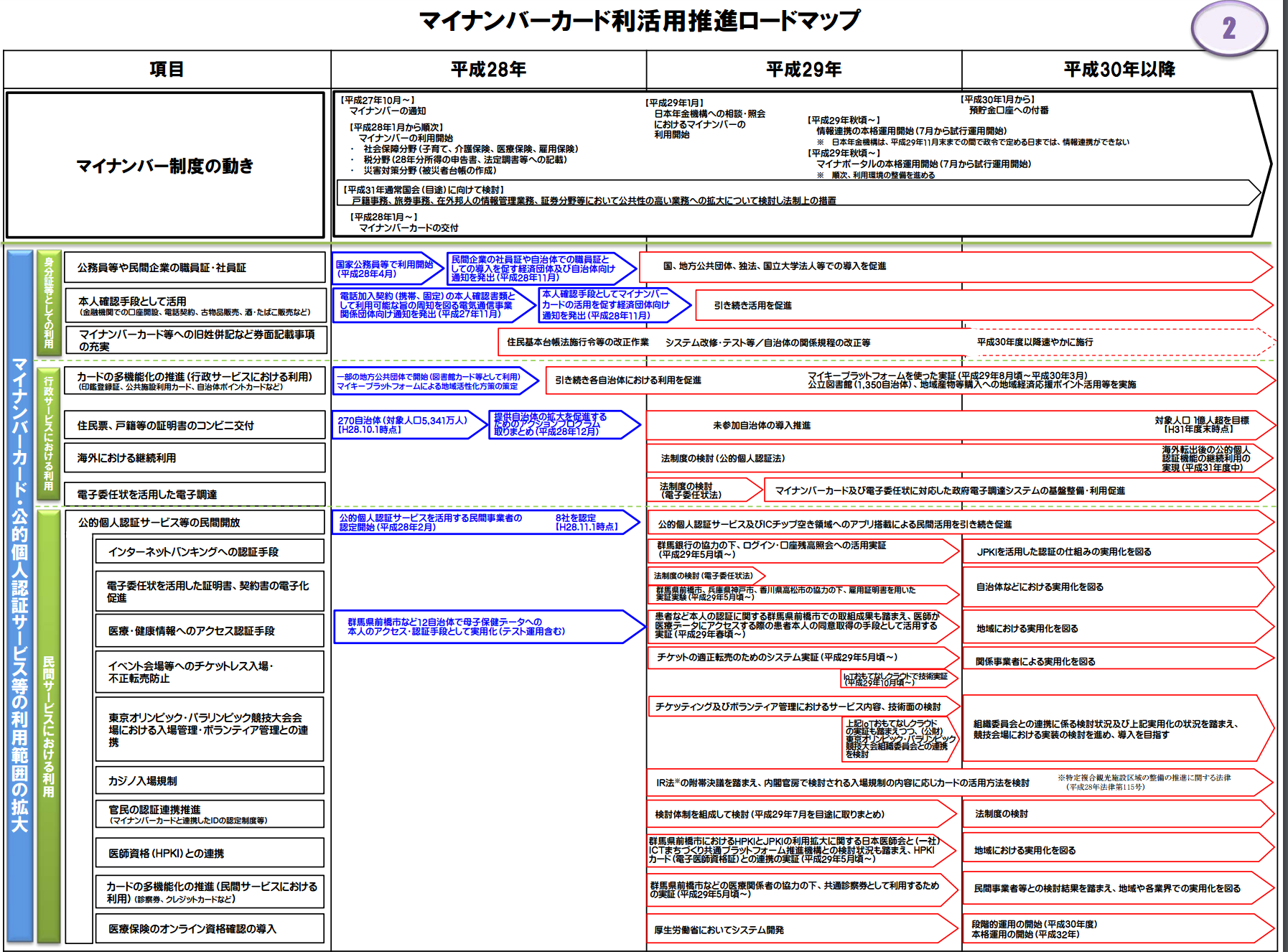Click small red arrow 法制度の検討 (電子委任状法) in 電子調達 row
Image resolution: width=1288 pixels, height=952 pixels.
(x=705, y=490)
